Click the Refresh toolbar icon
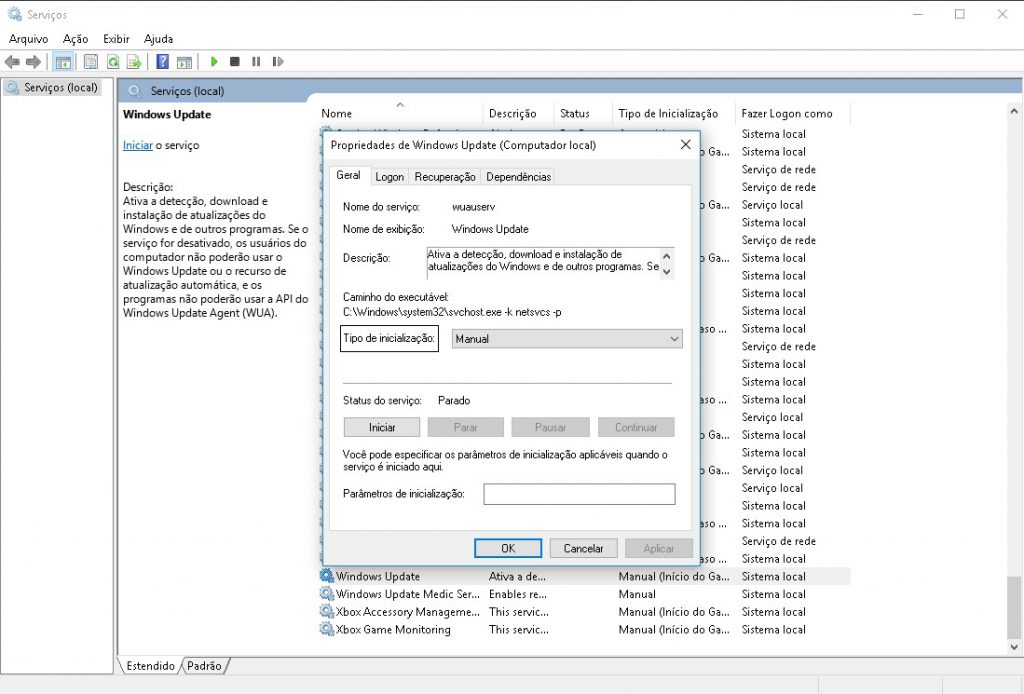 click(113, 62)
